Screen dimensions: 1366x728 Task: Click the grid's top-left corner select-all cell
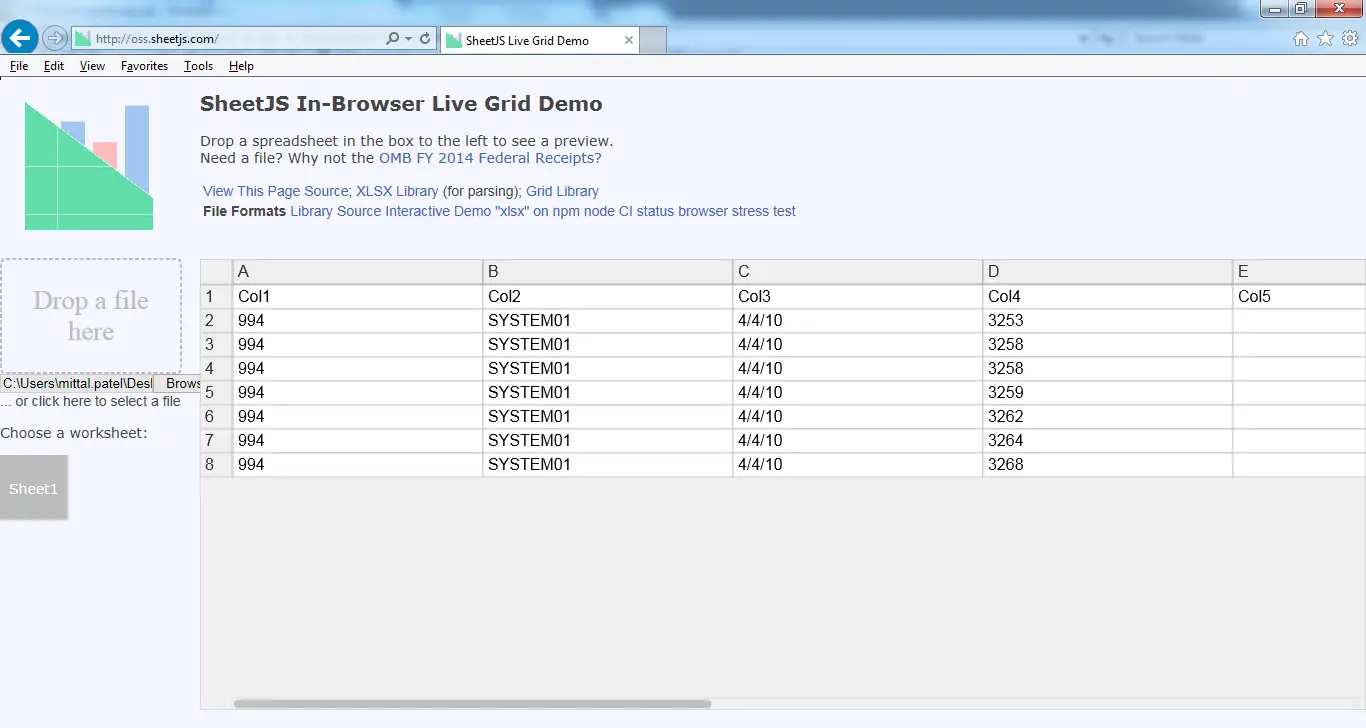[x=217, y=272]
